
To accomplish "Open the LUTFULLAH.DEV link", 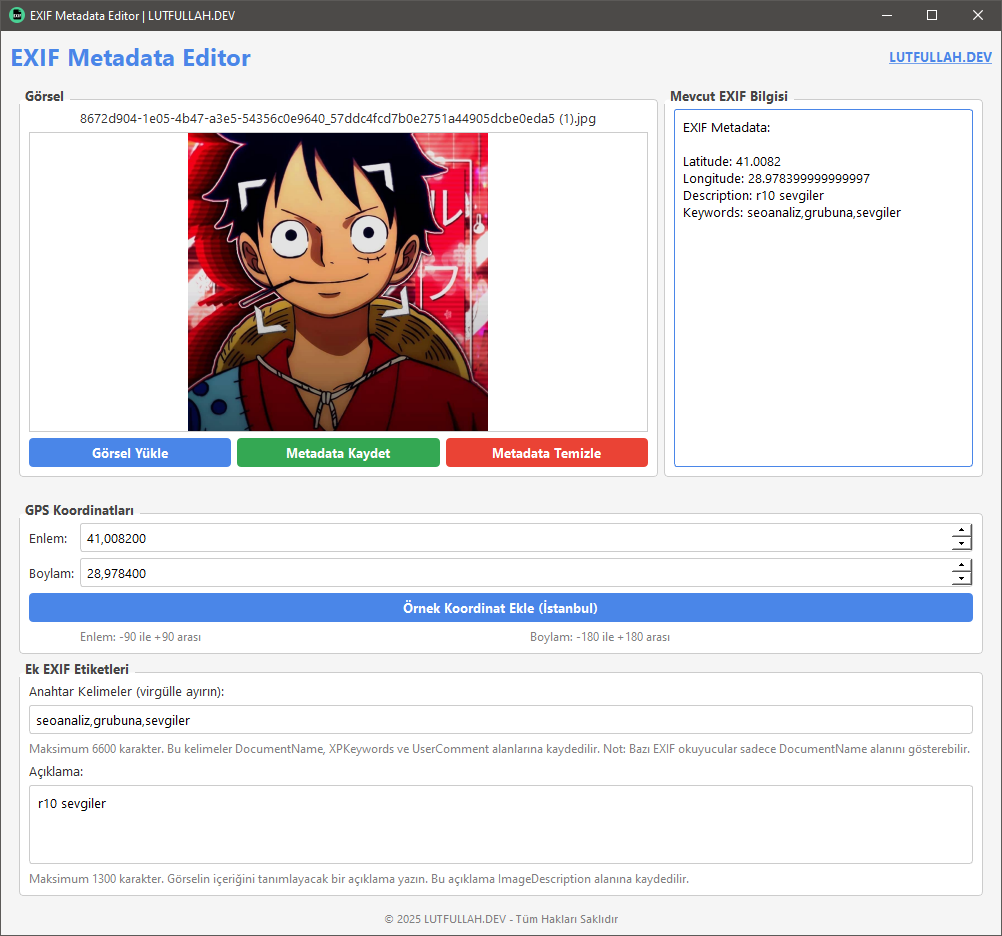I will (x=940, y=58).
